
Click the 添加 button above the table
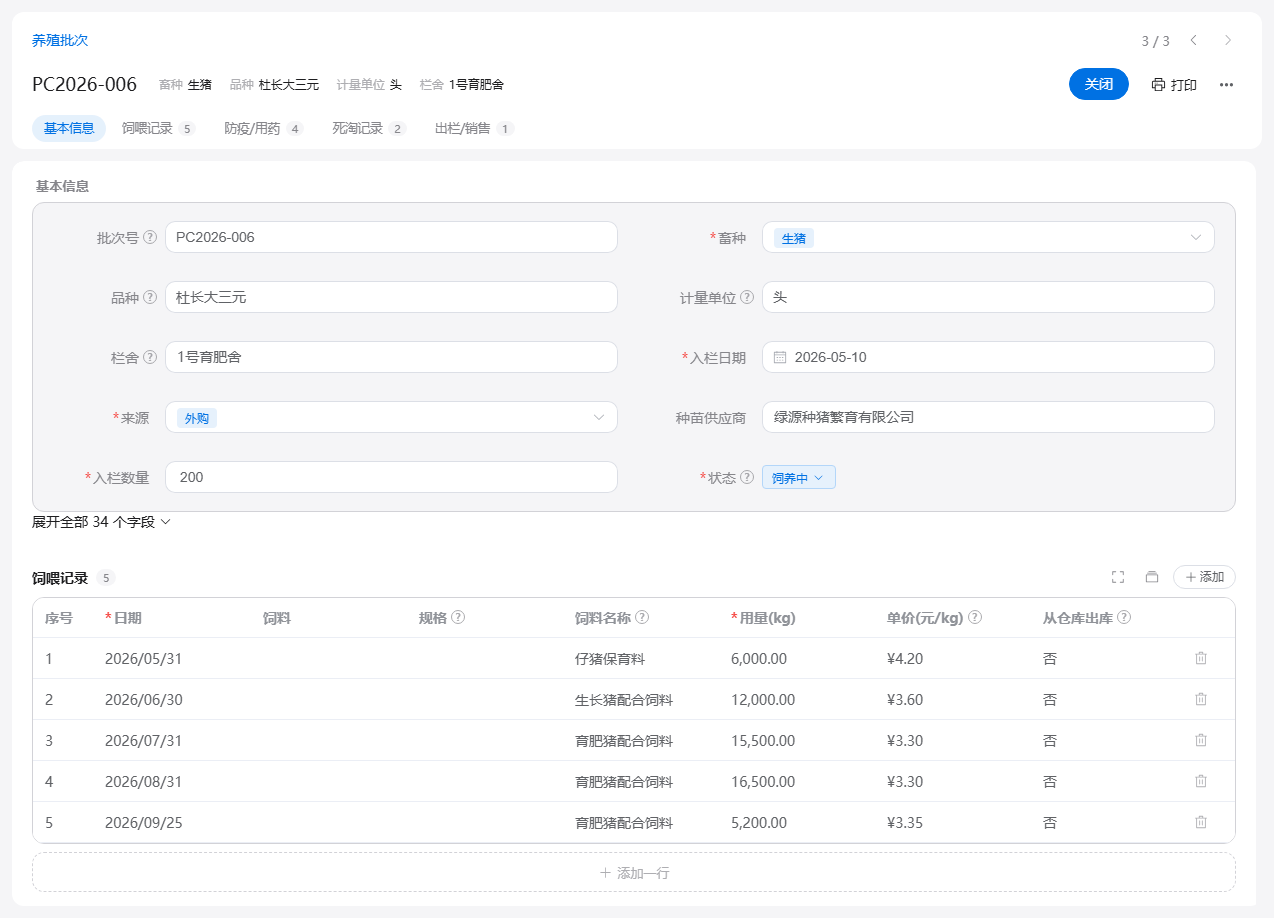[1204, 577]
